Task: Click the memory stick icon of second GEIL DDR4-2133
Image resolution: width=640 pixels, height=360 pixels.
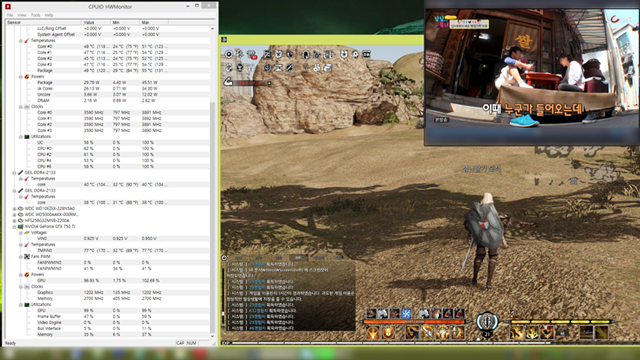Action: point(20,191)
